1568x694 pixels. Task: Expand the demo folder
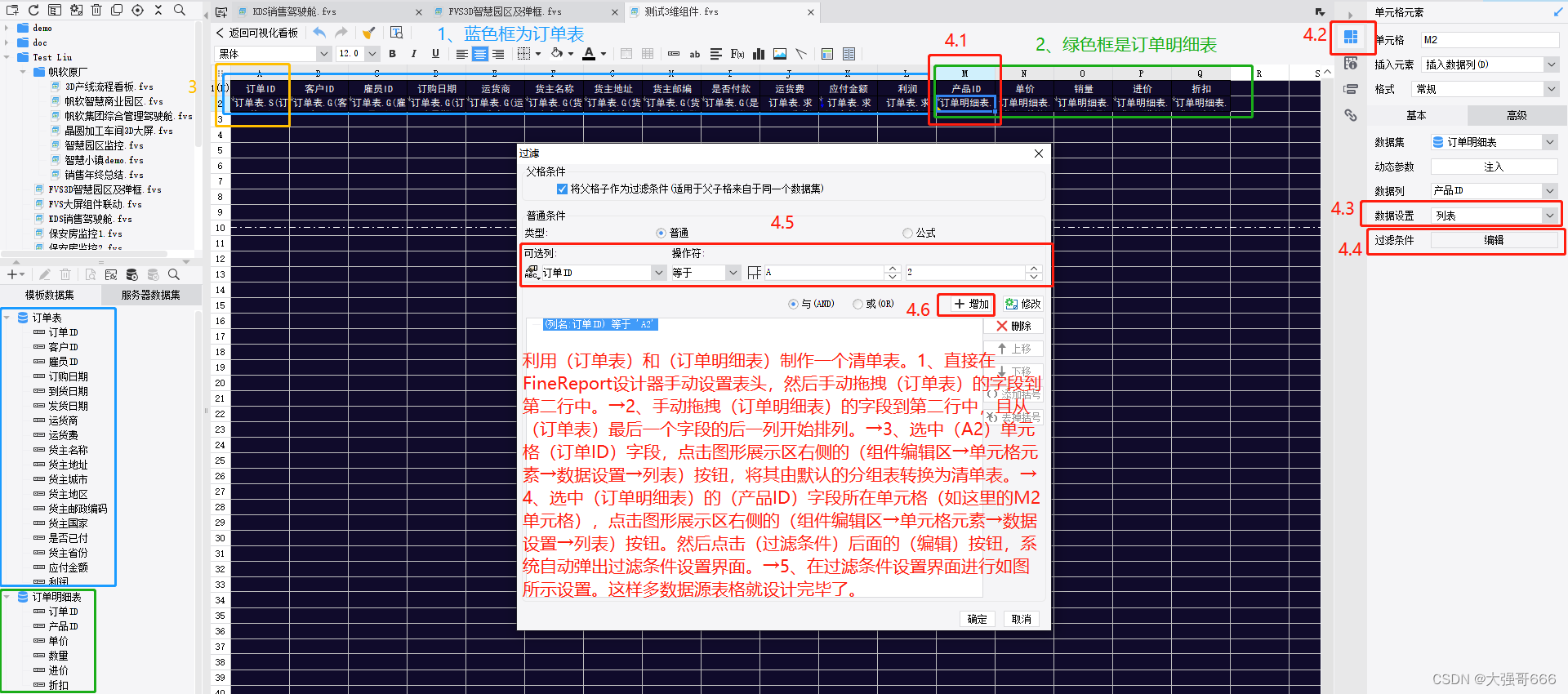[x=7, y=28]
